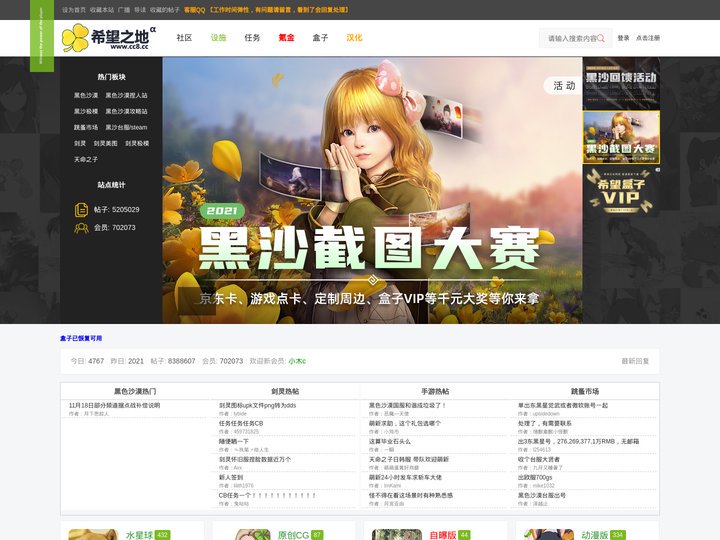Open the post 收个台服大贤者

539,459
